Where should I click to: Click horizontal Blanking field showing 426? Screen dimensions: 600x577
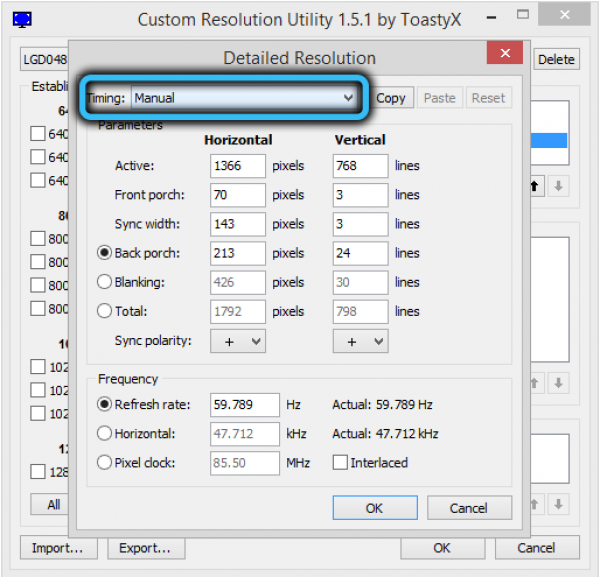pyautogui.click(x=238, y=282)
